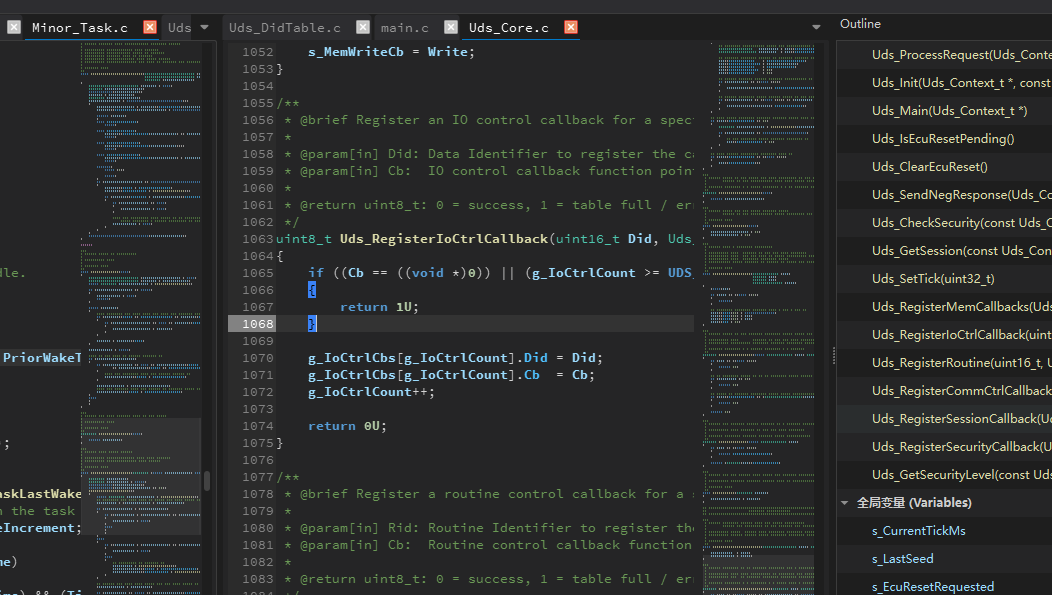Image resolution: width=1052 pixels, height=595 pixels.
Task: Select the Minor_Task.c tab
Action: (80, 28)
